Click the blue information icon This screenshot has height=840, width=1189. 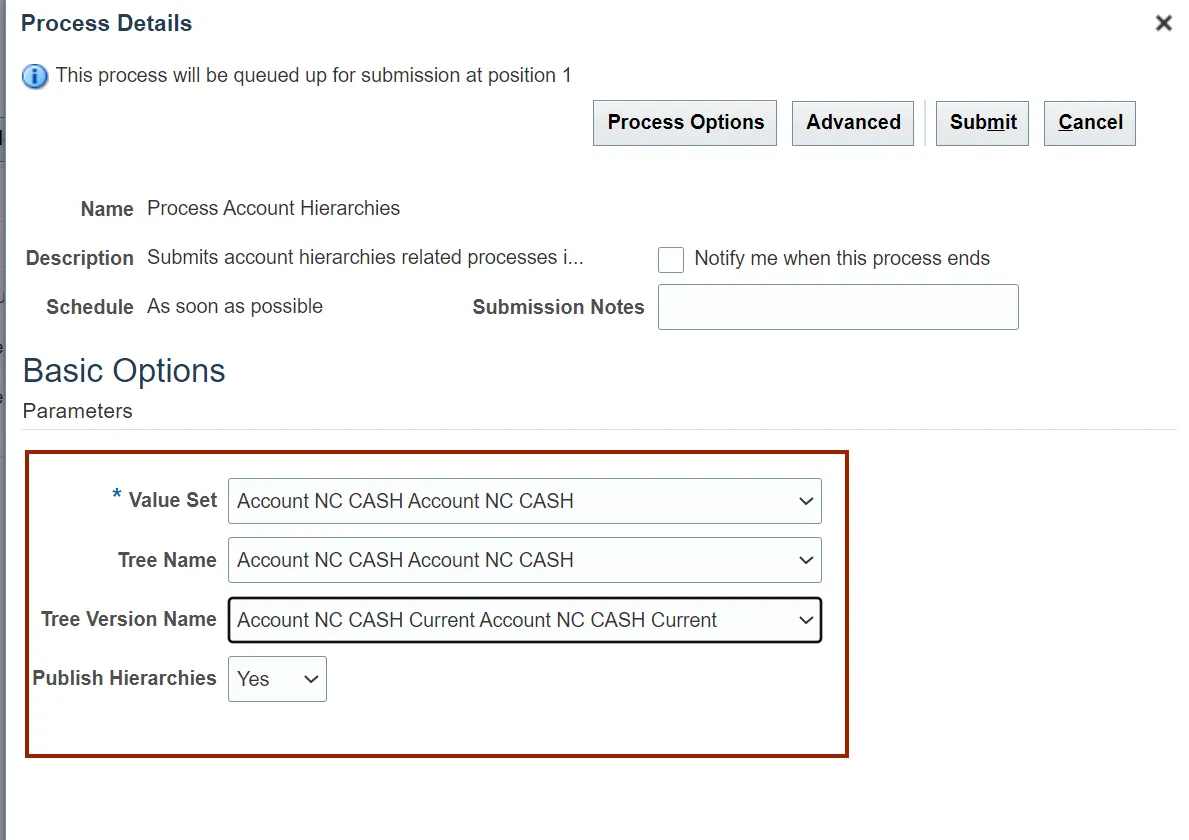coord(35,76)
